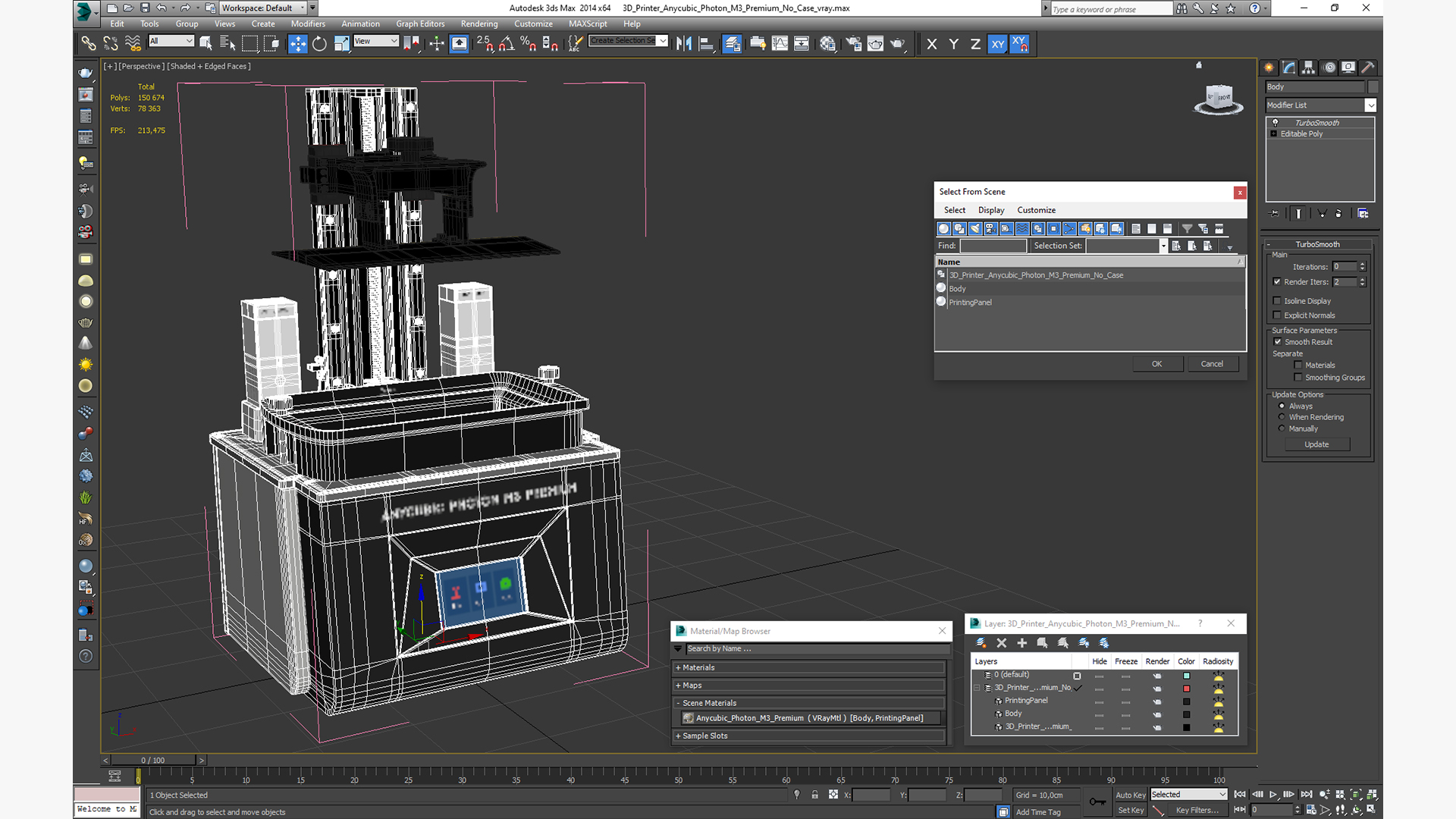Image resolution: width=1456 pixels, height=819 pixels.
Task: Open the key filter Selected dropdown
Action: [x=1188, y=795]
